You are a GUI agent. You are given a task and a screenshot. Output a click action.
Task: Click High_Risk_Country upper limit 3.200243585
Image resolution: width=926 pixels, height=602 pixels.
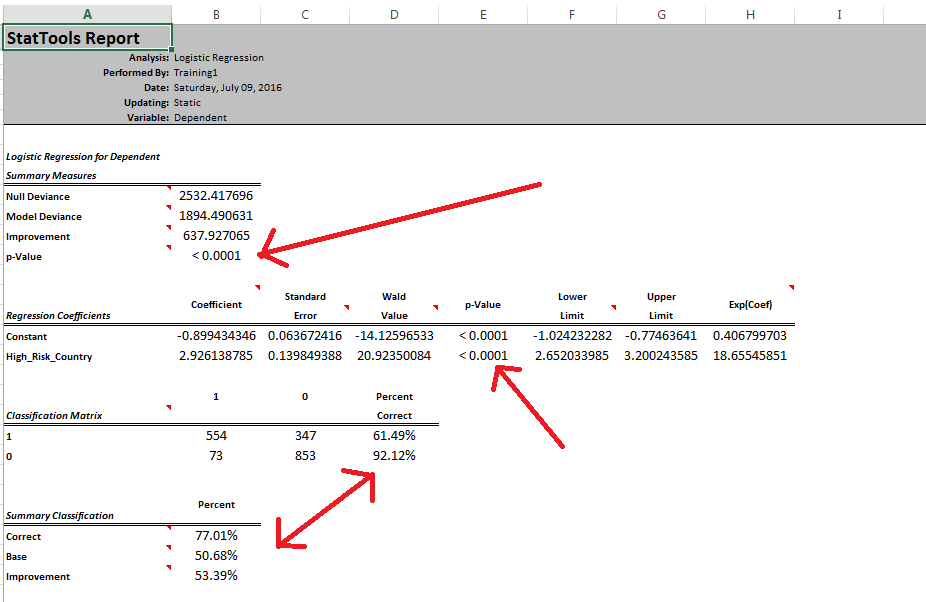coord(661,356)
